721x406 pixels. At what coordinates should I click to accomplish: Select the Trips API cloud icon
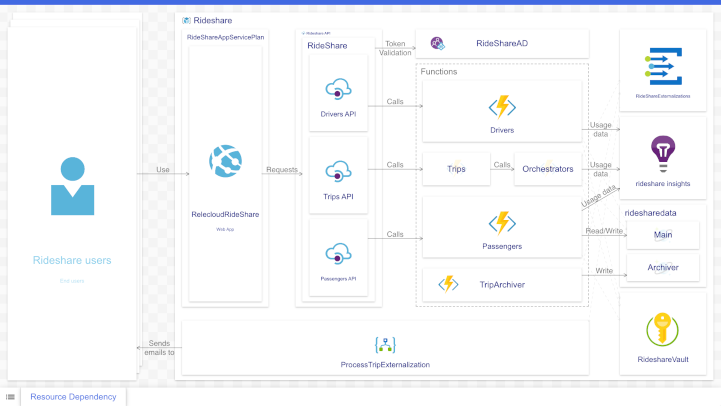338,171
